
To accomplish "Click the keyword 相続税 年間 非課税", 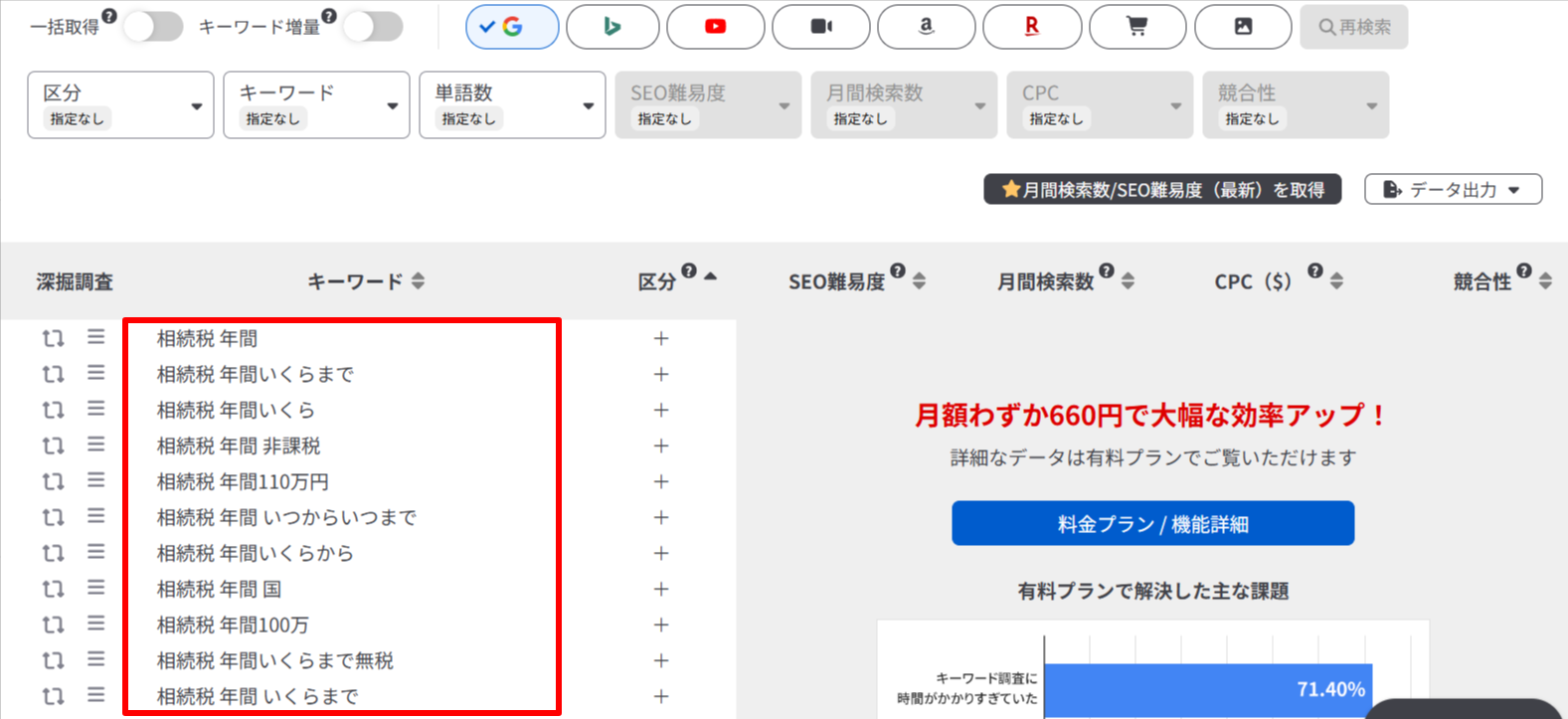I will coord(239,446).
